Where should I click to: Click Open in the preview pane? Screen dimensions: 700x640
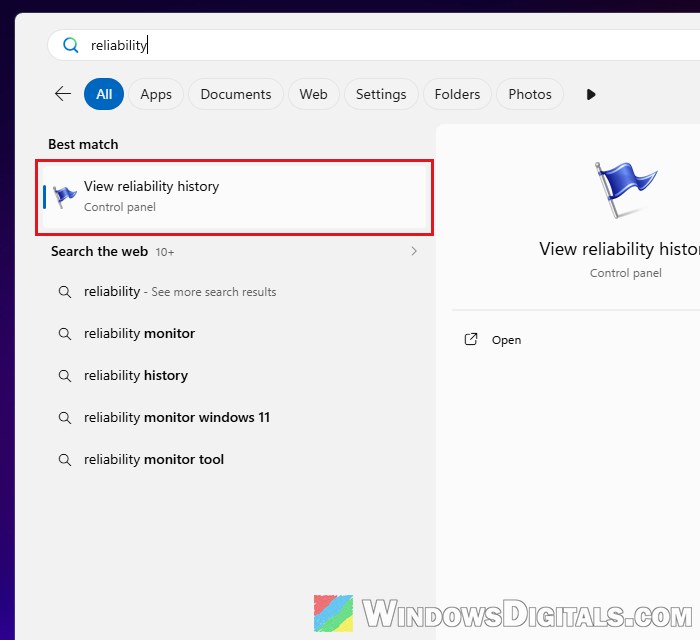[x=506, y=340]
